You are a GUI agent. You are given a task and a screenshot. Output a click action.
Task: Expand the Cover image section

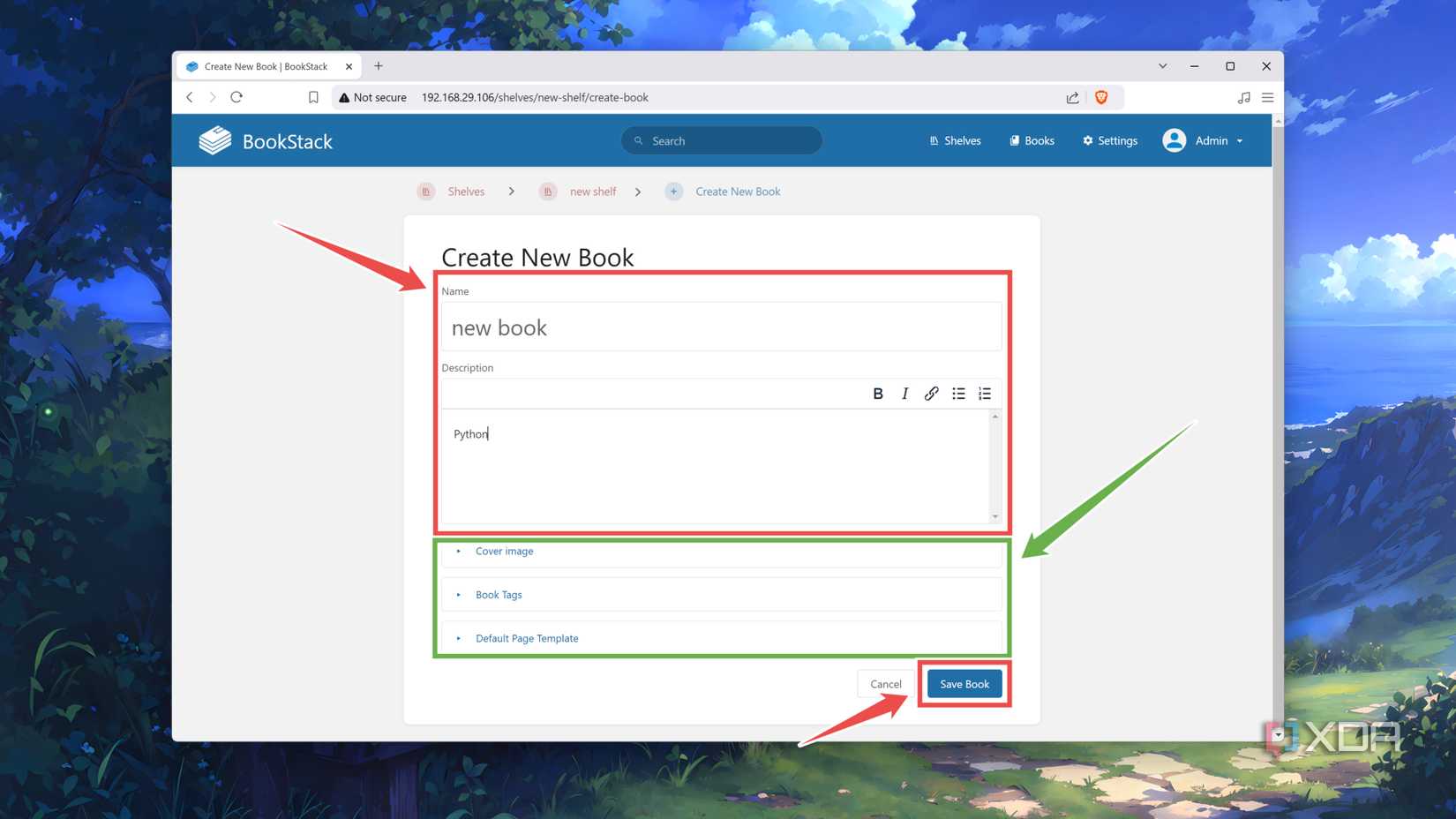tap(504, 551)
